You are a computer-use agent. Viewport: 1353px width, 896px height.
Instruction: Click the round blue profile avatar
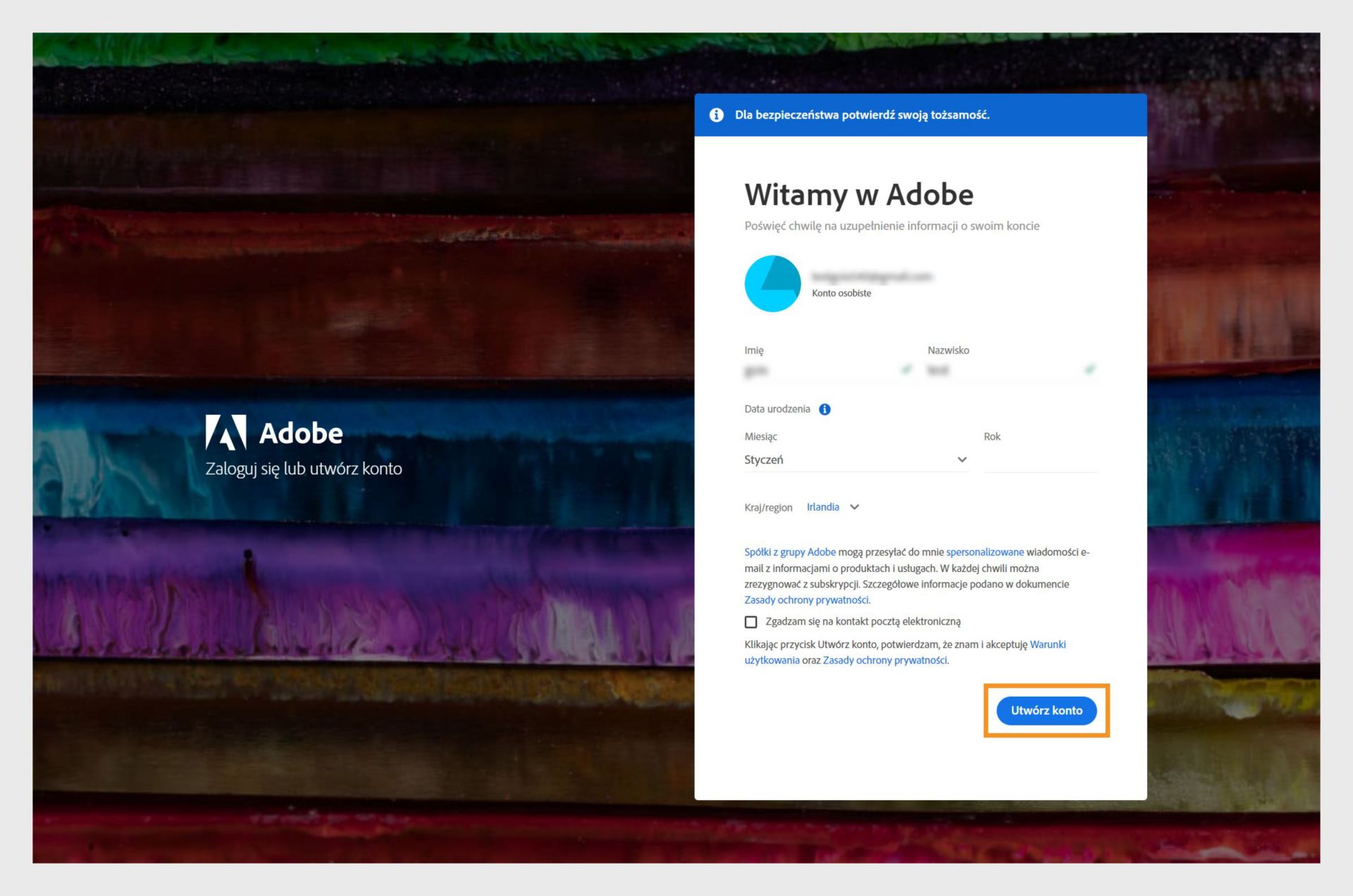point(772,283)
